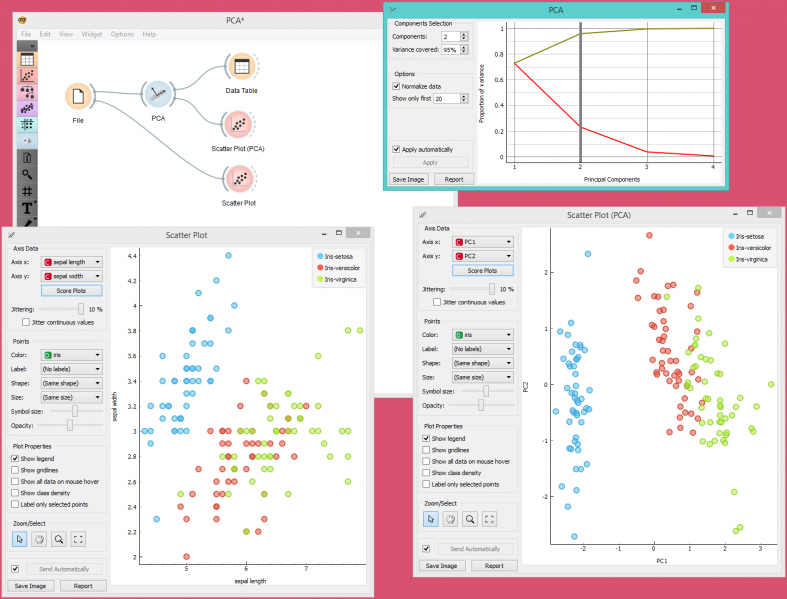Viewport: 787px width, 599px height.
Task: Open the Options menu
Action: coord(122,34)
